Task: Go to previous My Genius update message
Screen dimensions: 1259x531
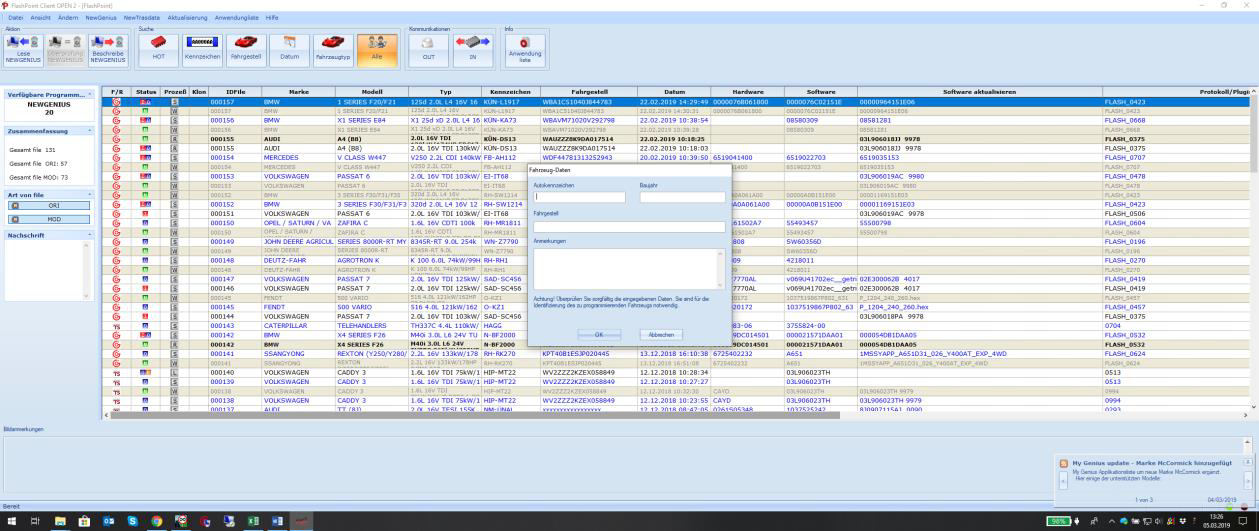Action: coord(1062,481)
